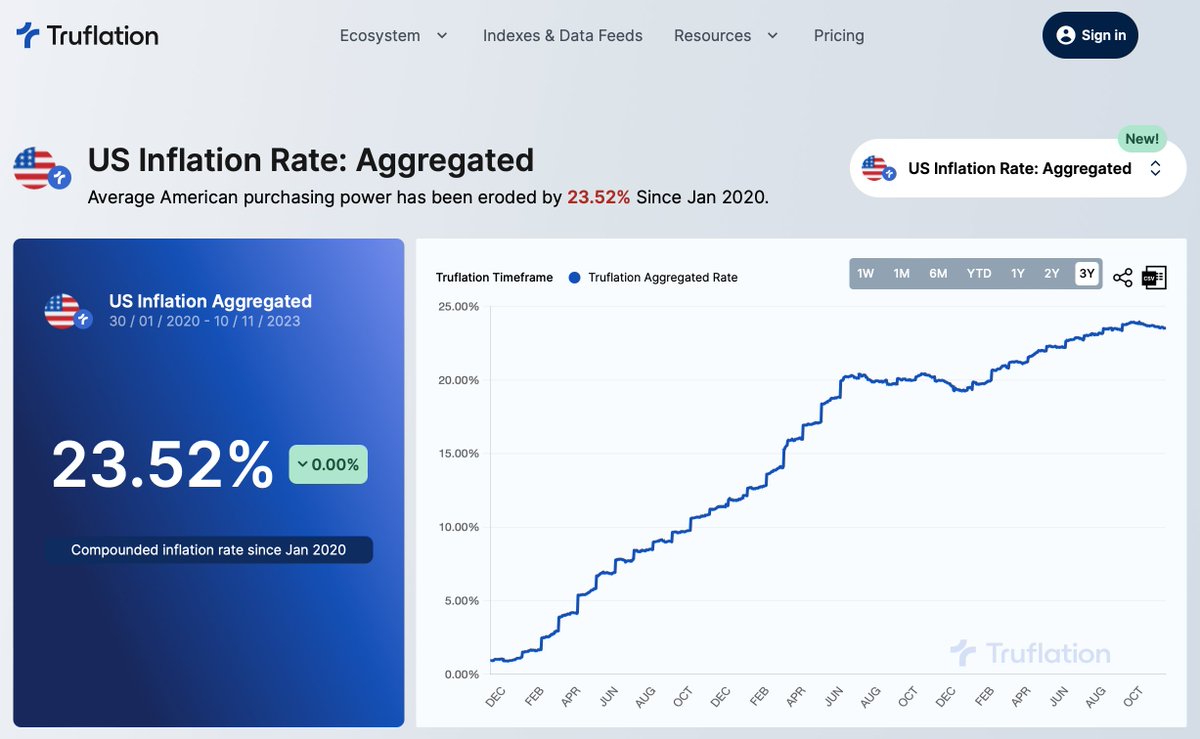
Task: Click the 25.00% y-axis label
Action: pos(459,306)
